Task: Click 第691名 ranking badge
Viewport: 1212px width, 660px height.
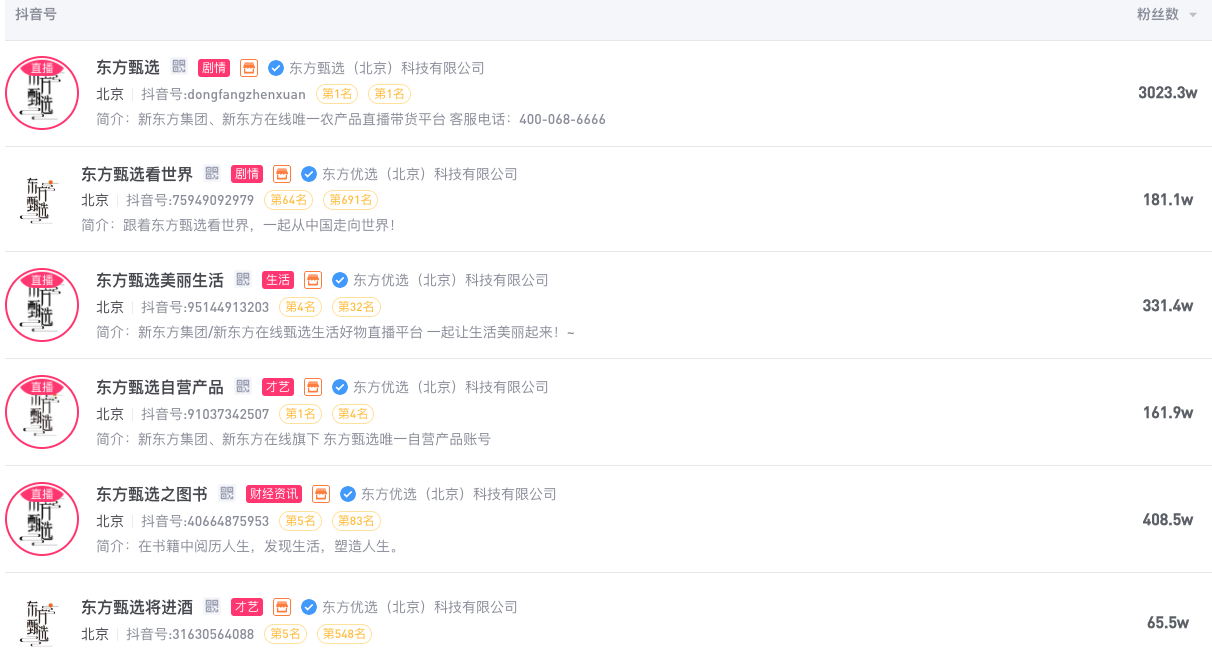Action: point(350,200)
